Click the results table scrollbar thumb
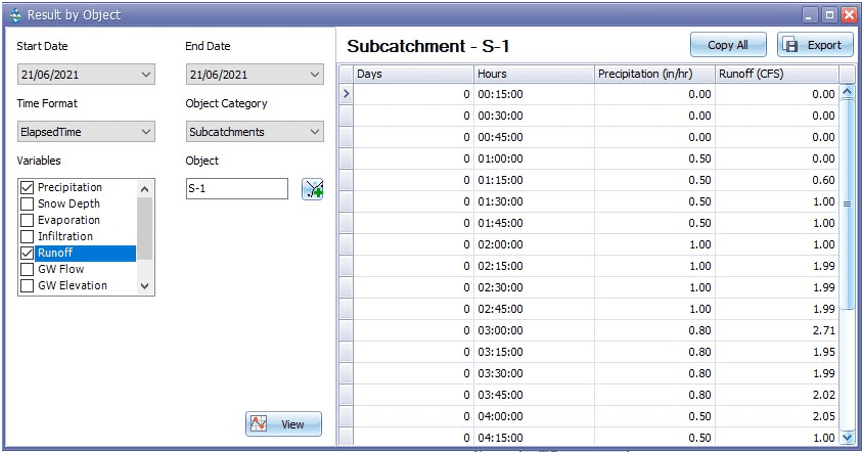864x452 pixels. pos(847,204)
